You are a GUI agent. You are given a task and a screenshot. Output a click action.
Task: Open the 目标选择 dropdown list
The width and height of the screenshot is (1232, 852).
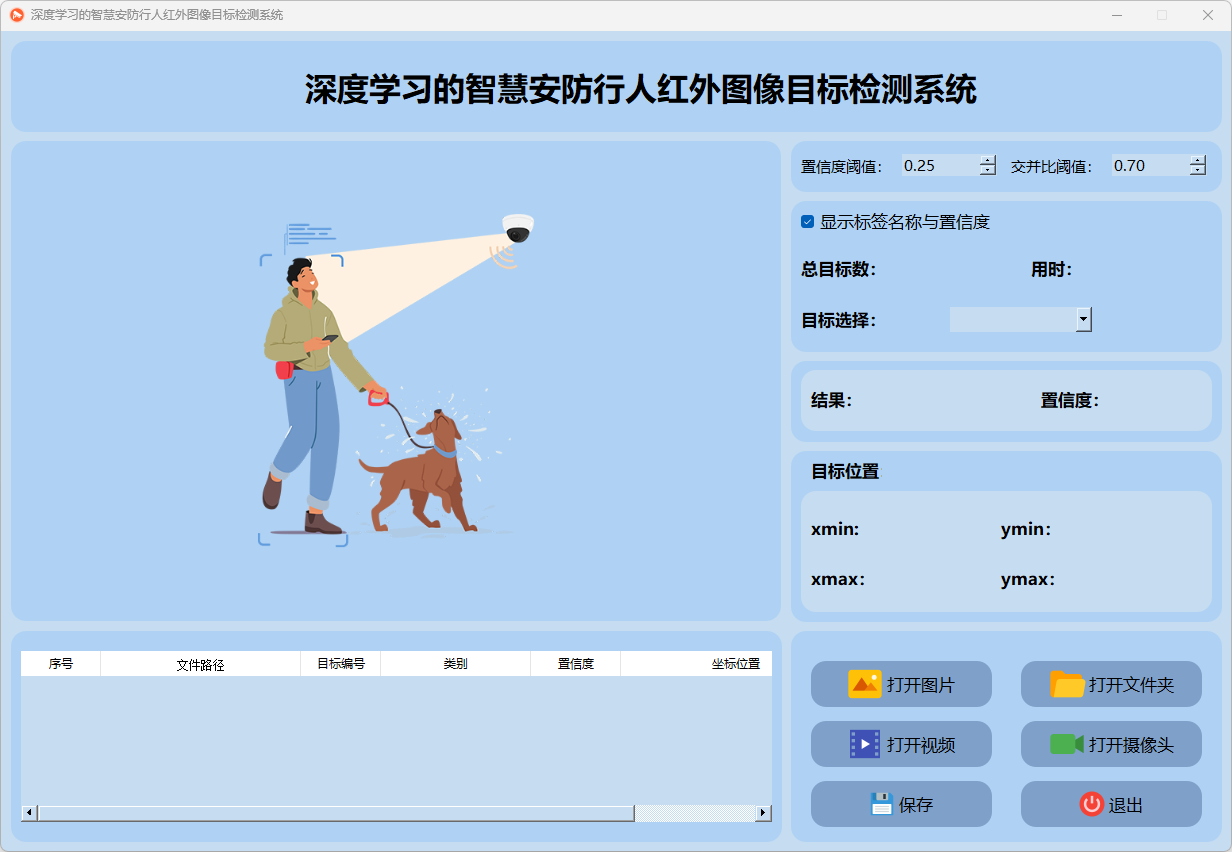pyautogui.click(x=1084, y=319)
